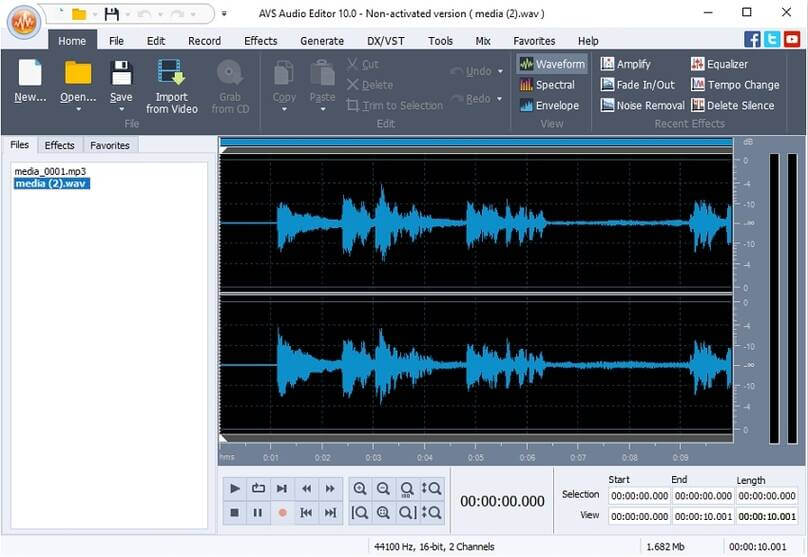Click Trim to Selection
Viewport: 808px width, 557px height.
[395, 106]
